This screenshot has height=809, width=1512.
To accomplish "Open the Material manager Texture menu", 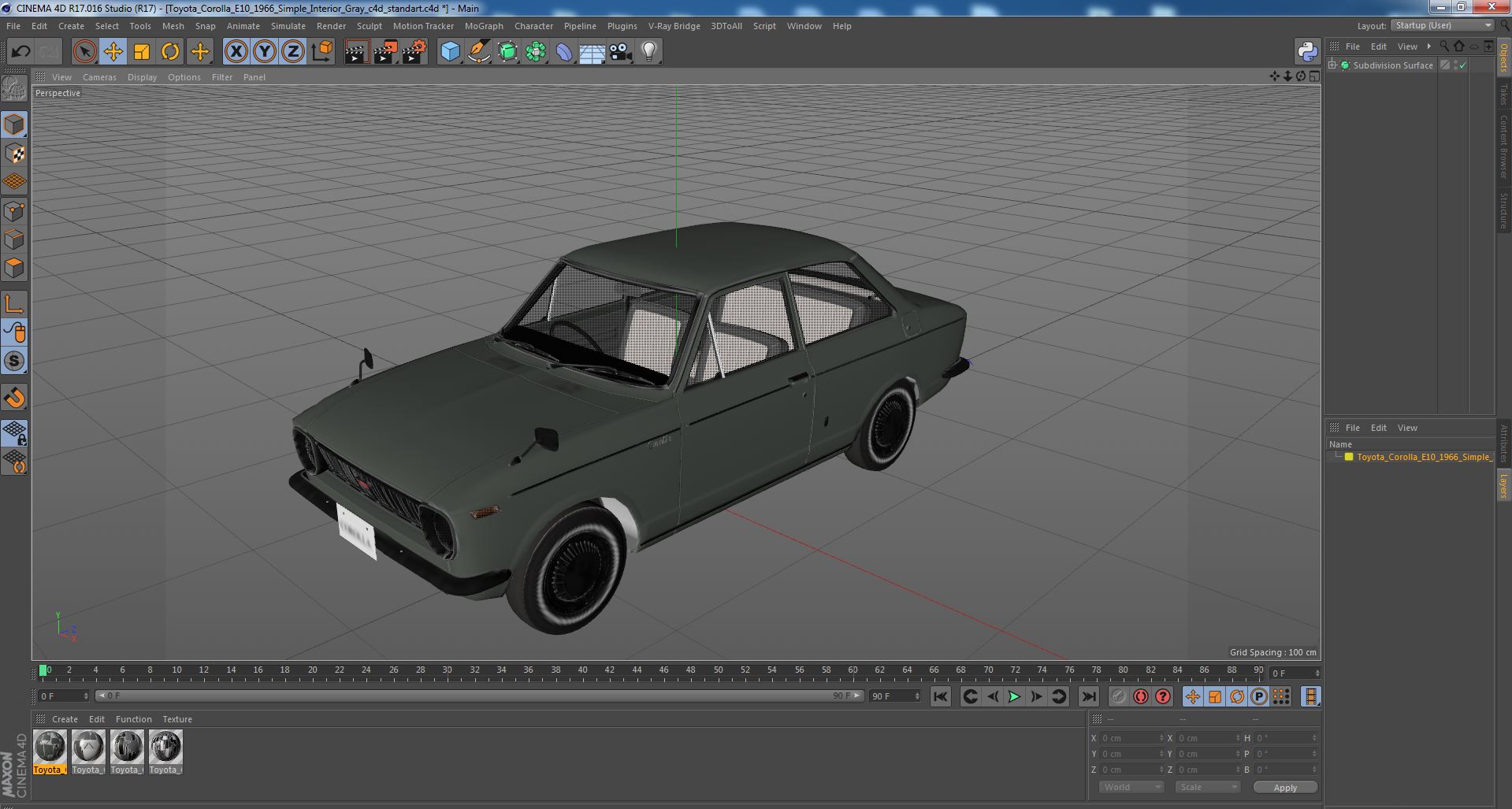I will [177, 719].
